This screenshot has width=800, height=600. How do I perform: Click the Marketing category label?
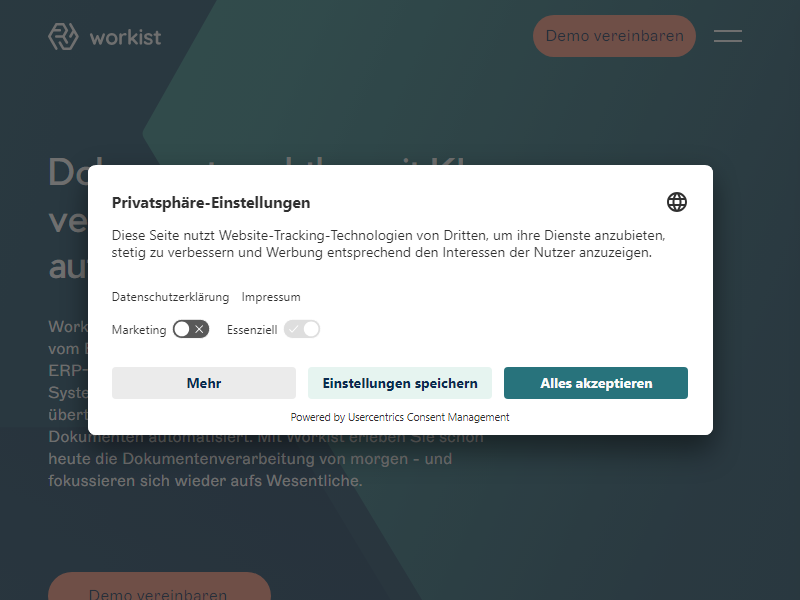coord(139,330)
